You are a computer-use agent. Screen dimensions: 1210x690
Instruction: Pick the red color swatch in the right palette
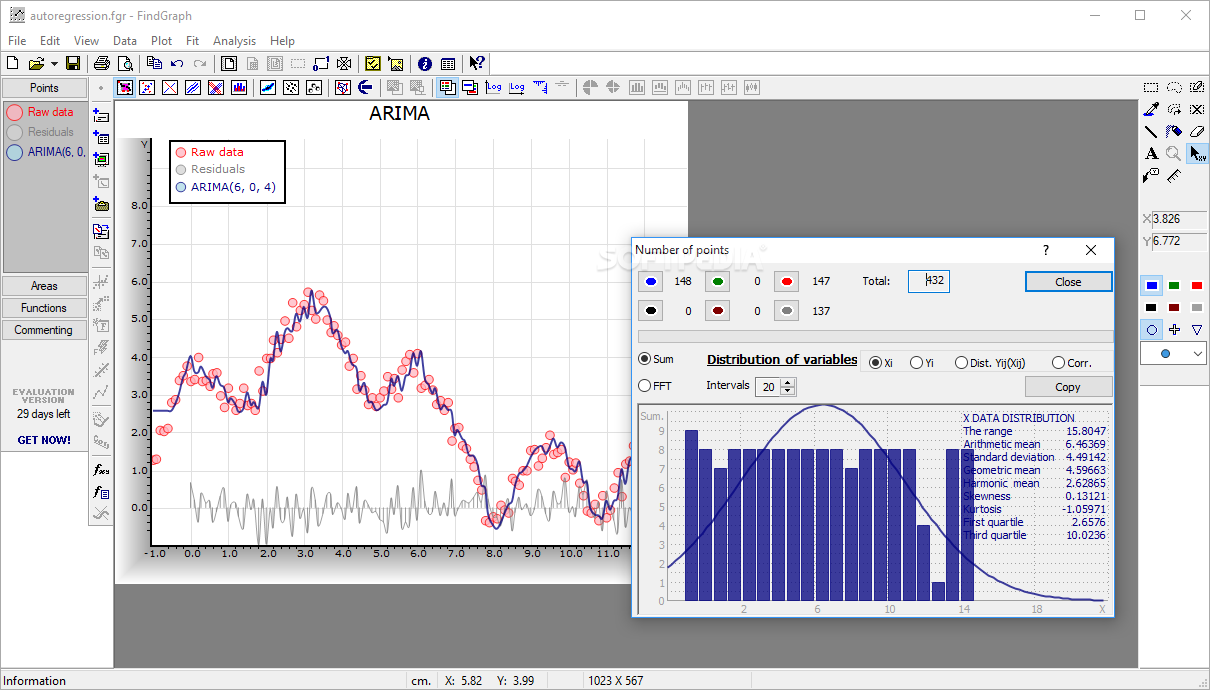click(1197, 286)
